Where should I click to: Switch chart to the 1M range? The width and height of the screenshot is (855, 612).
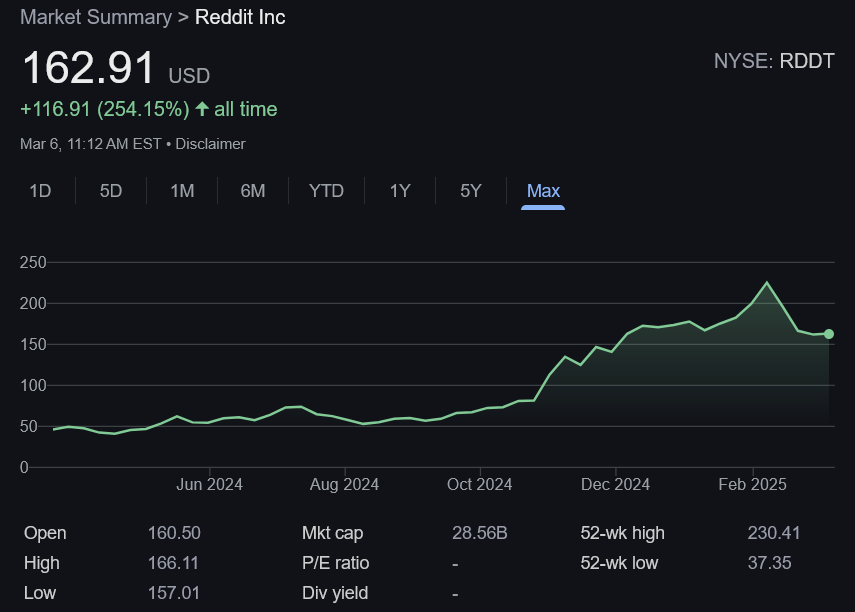182,191
